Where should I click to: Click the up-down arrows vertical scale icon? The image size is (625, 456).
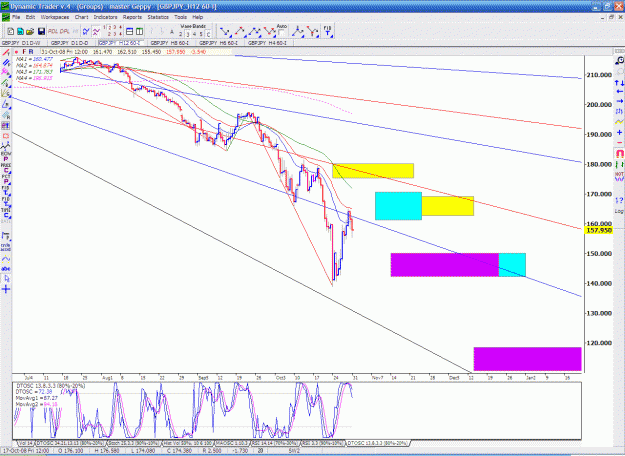pyautogui.click(x=619, y=83)
